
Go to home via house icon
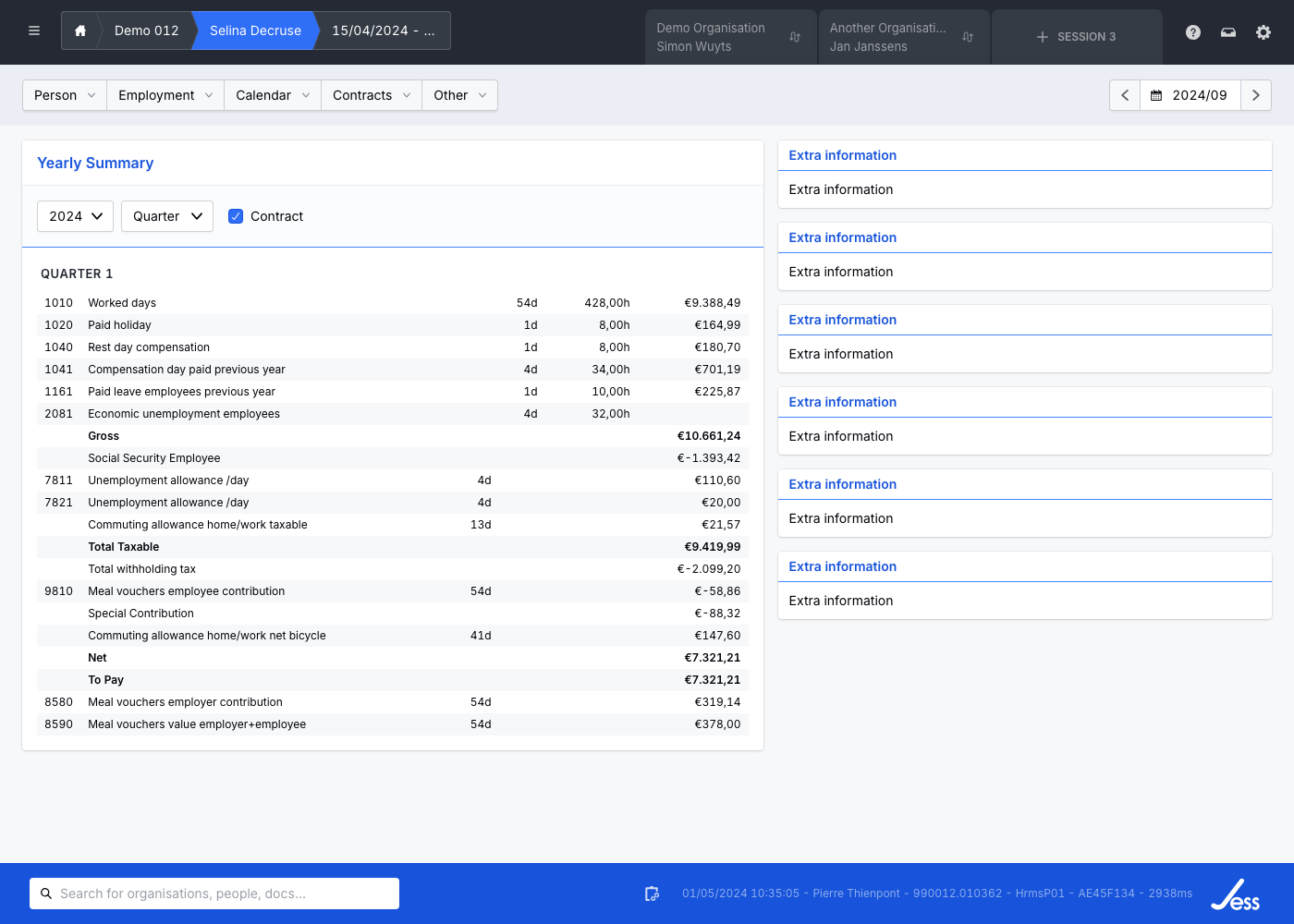coord(80,30)
